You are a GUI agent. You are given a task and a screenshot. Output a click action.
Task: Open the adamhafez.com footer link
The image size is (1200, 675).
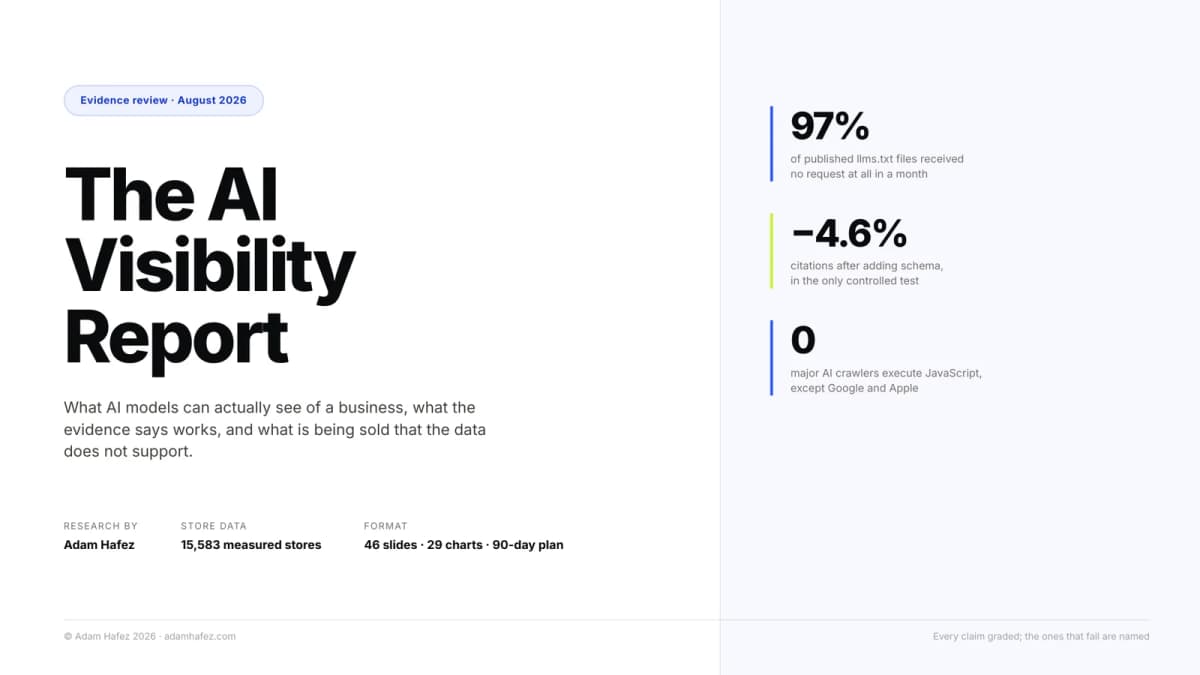200,636
